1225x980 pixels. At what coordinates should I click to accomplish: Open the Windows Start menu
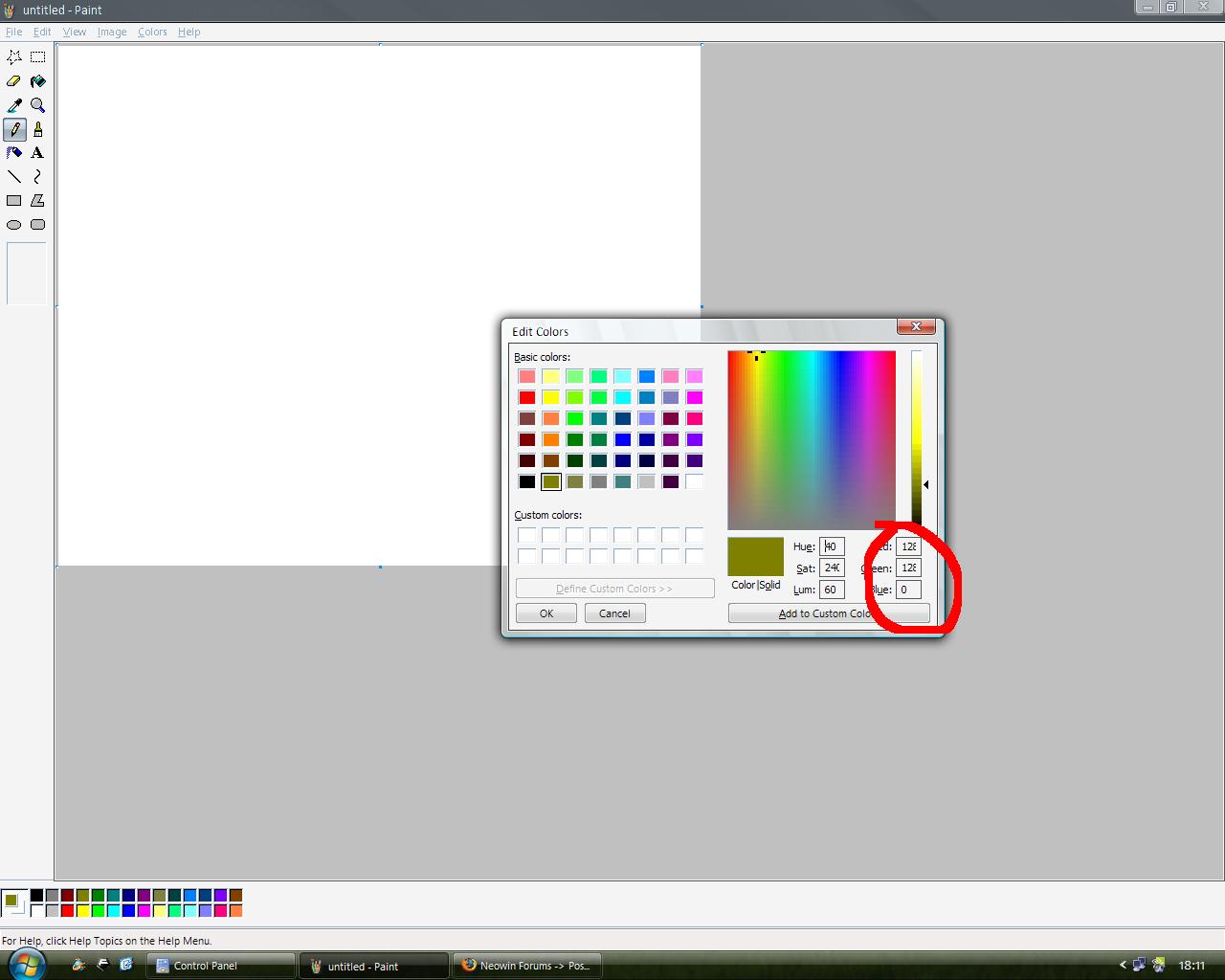(x=26, y=964)
